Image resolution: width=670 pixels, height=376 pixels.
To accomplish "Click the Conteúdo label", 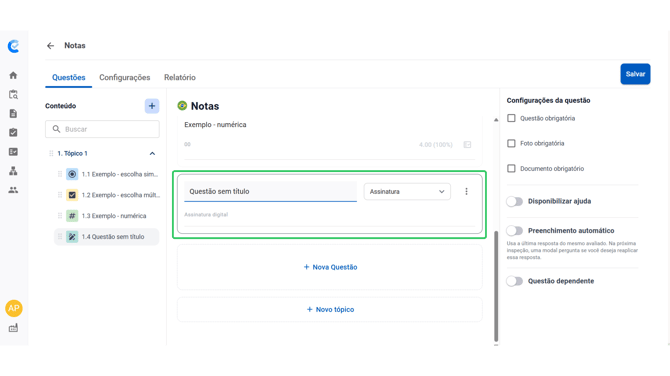I will pyautogui.click(x=61, y=106).
